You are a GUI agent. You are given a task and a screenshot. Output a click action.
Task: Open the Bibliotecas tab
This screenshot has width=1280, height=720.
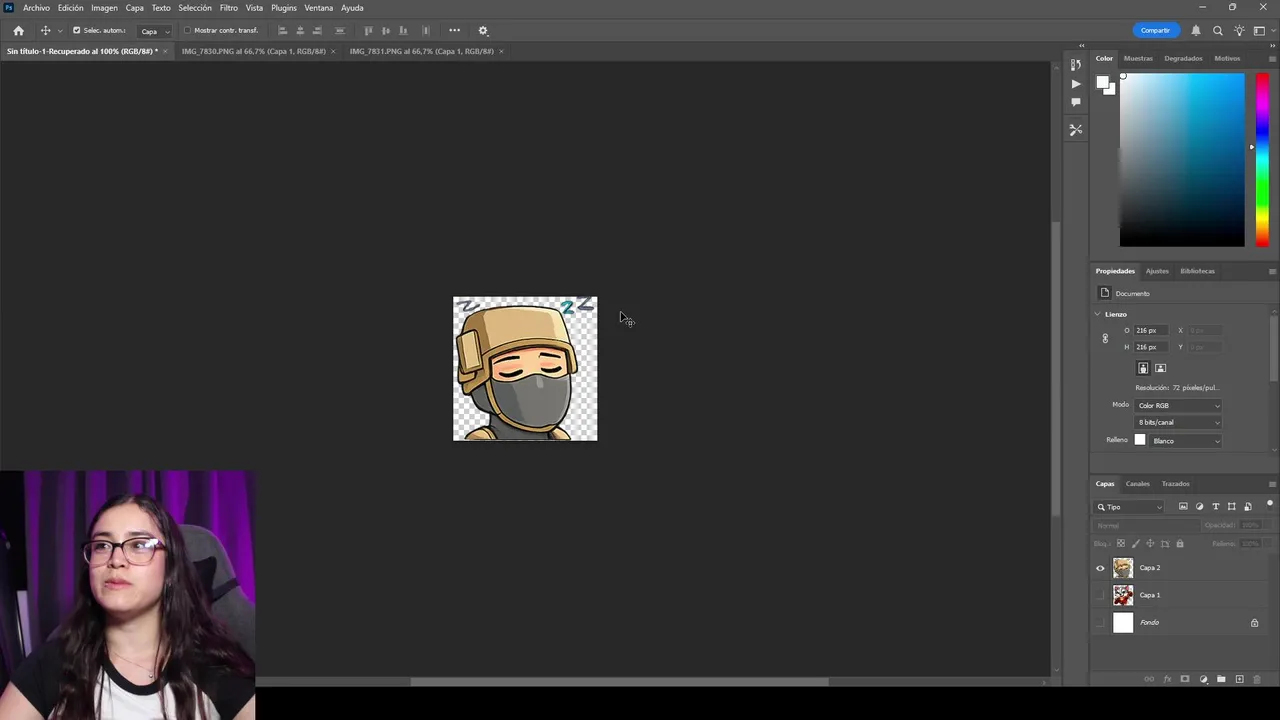coord(1197,271)
